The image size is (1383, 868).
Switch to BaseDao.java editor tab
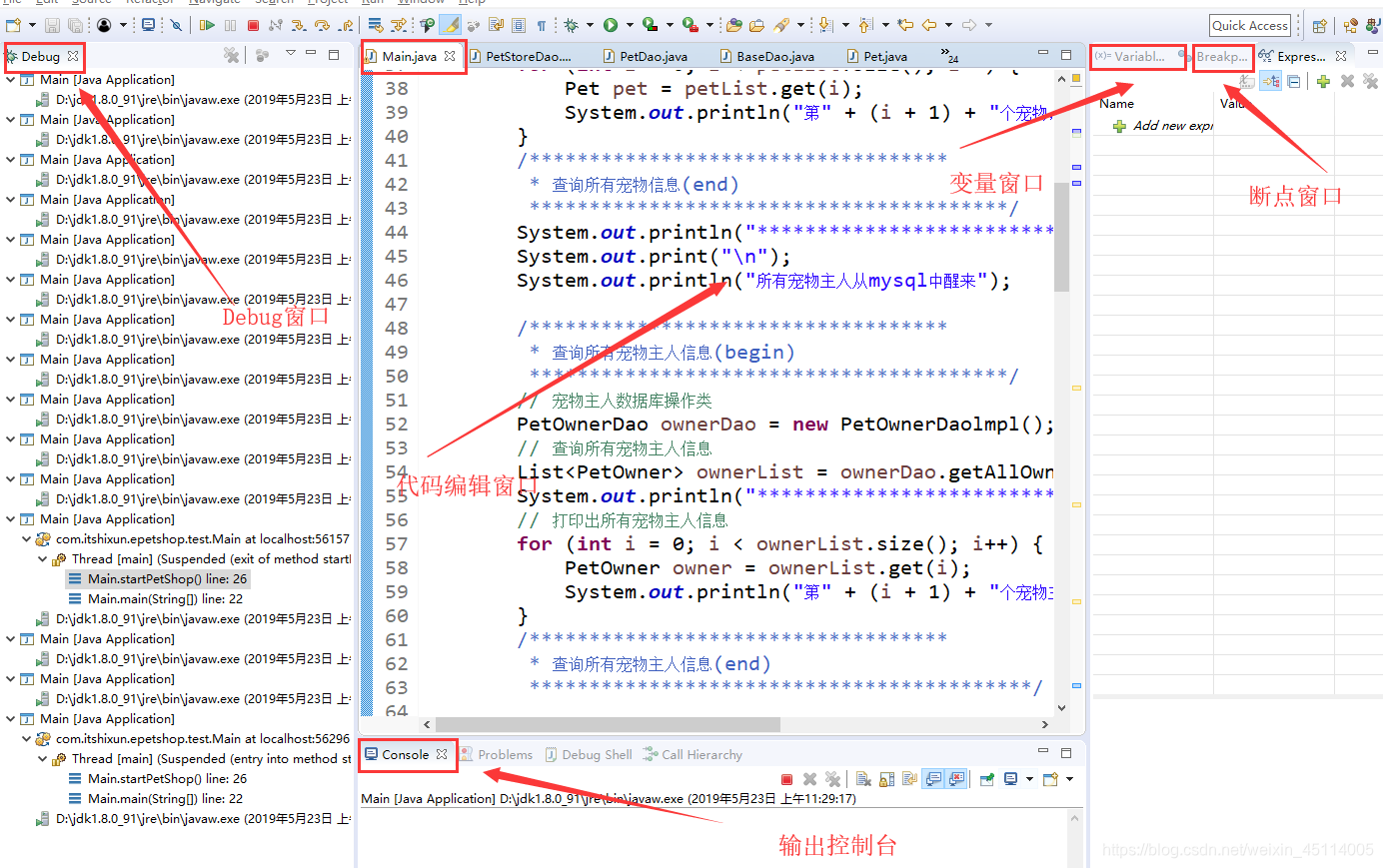point(767,57)
